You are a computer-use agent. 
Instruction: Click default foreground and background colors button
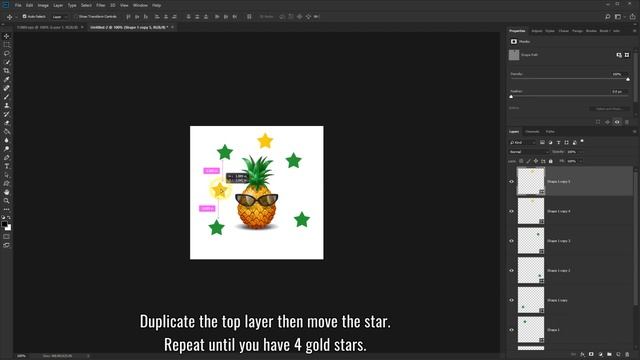(3, 218)
